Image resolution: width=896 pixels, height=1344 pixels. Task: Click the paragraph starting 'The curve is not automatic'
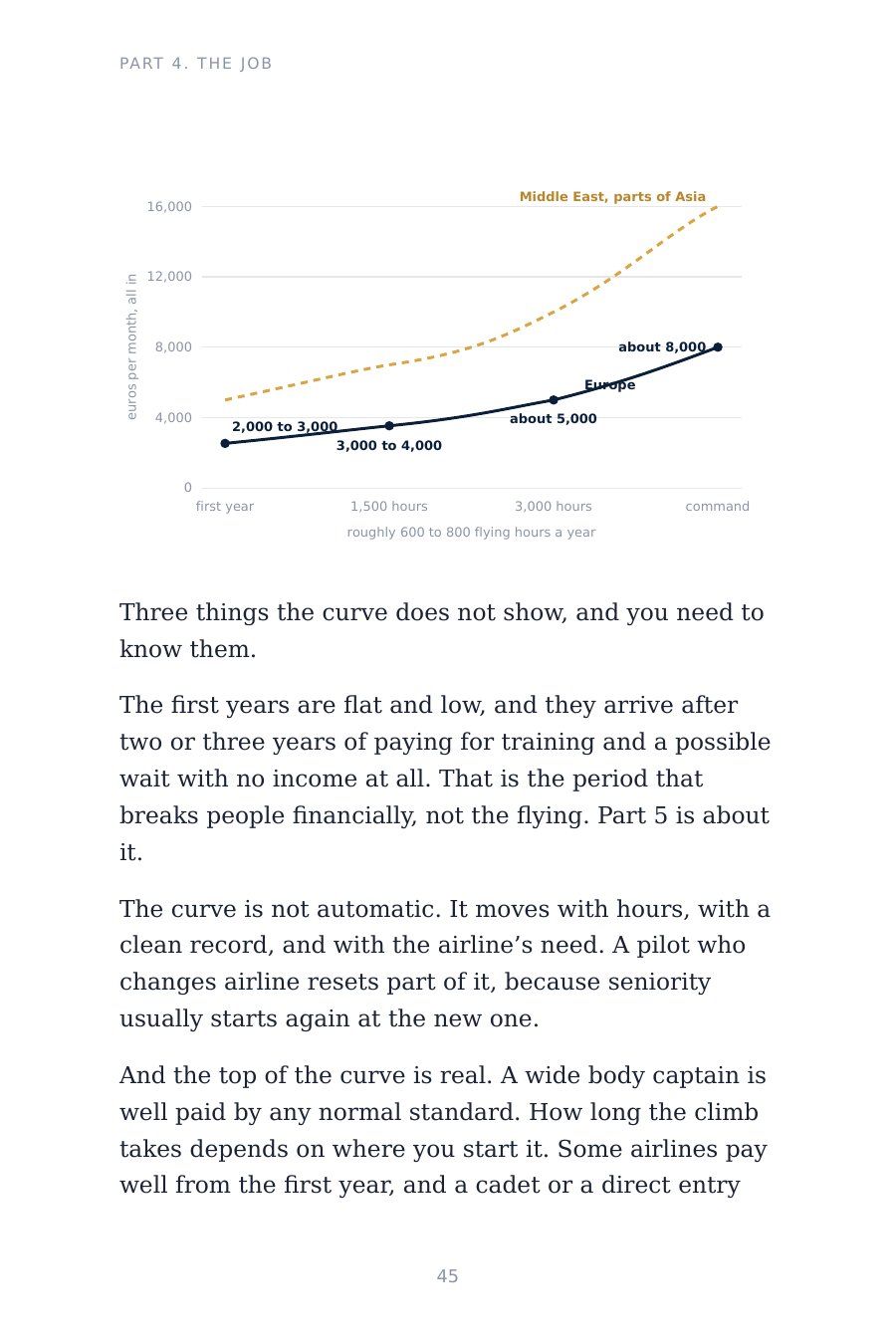point(445,964)
